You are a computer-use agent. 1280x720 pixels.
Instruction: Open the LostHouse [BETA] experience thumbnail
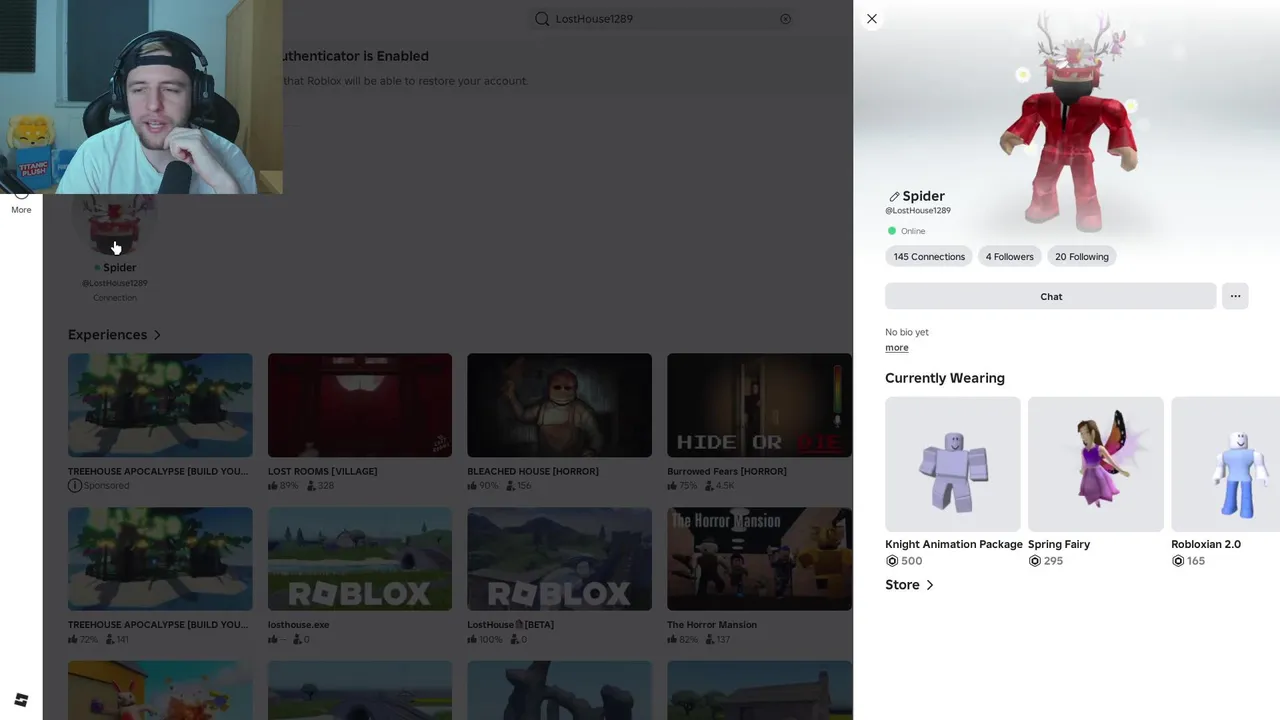point(559,559)
